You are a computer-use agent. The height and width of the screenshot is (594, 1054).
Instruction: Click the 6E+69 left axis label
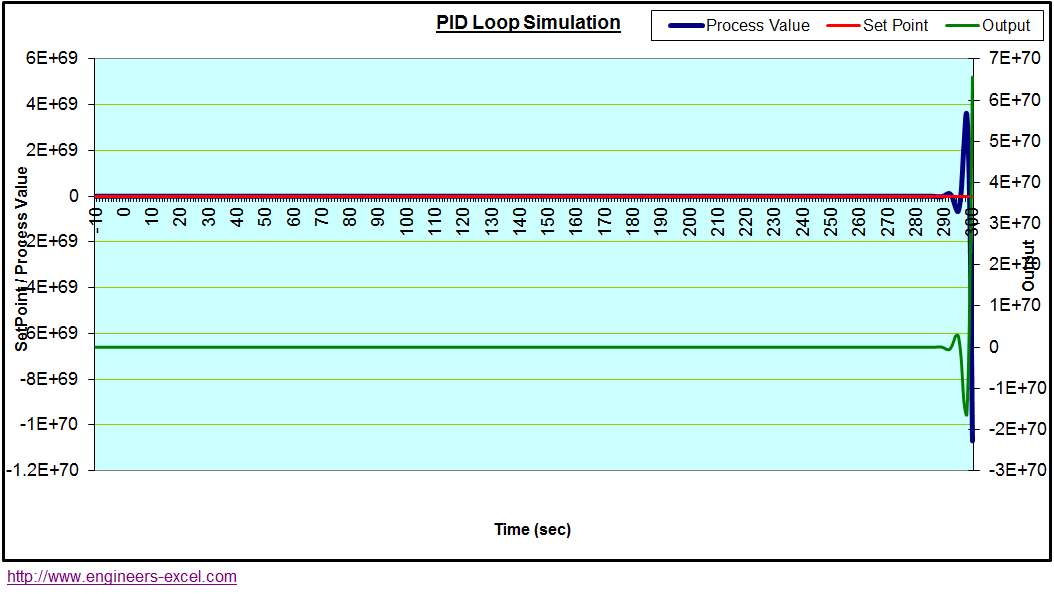tap(52, 58)
